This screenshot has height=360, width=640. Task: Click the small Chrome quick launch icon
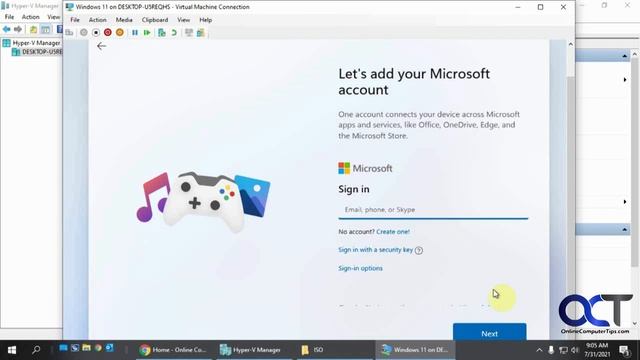(98, 348)
